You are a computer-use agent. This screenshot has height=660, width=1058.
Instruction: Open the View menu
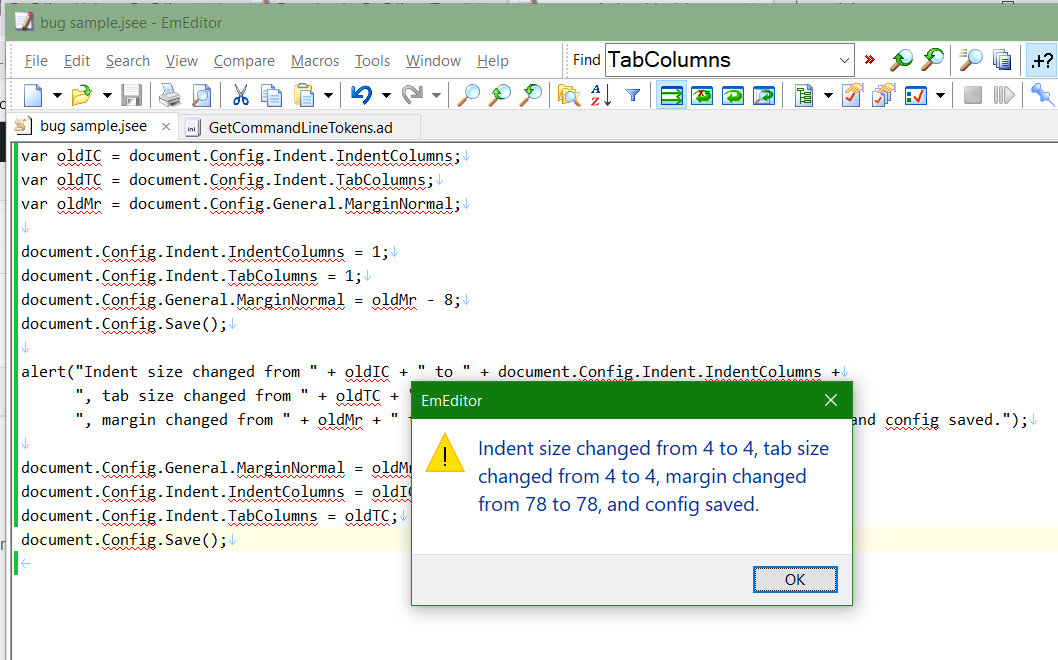[182, 61]
